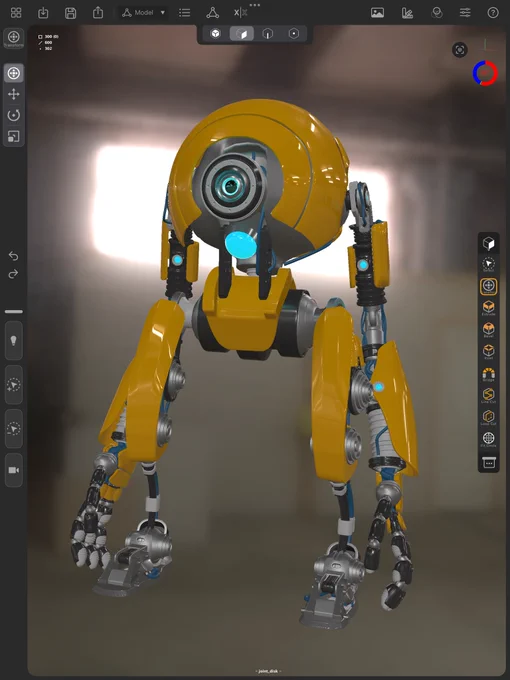The image size is (510, 680).
Task: Click the redo arrow
Action: (13, 274)
